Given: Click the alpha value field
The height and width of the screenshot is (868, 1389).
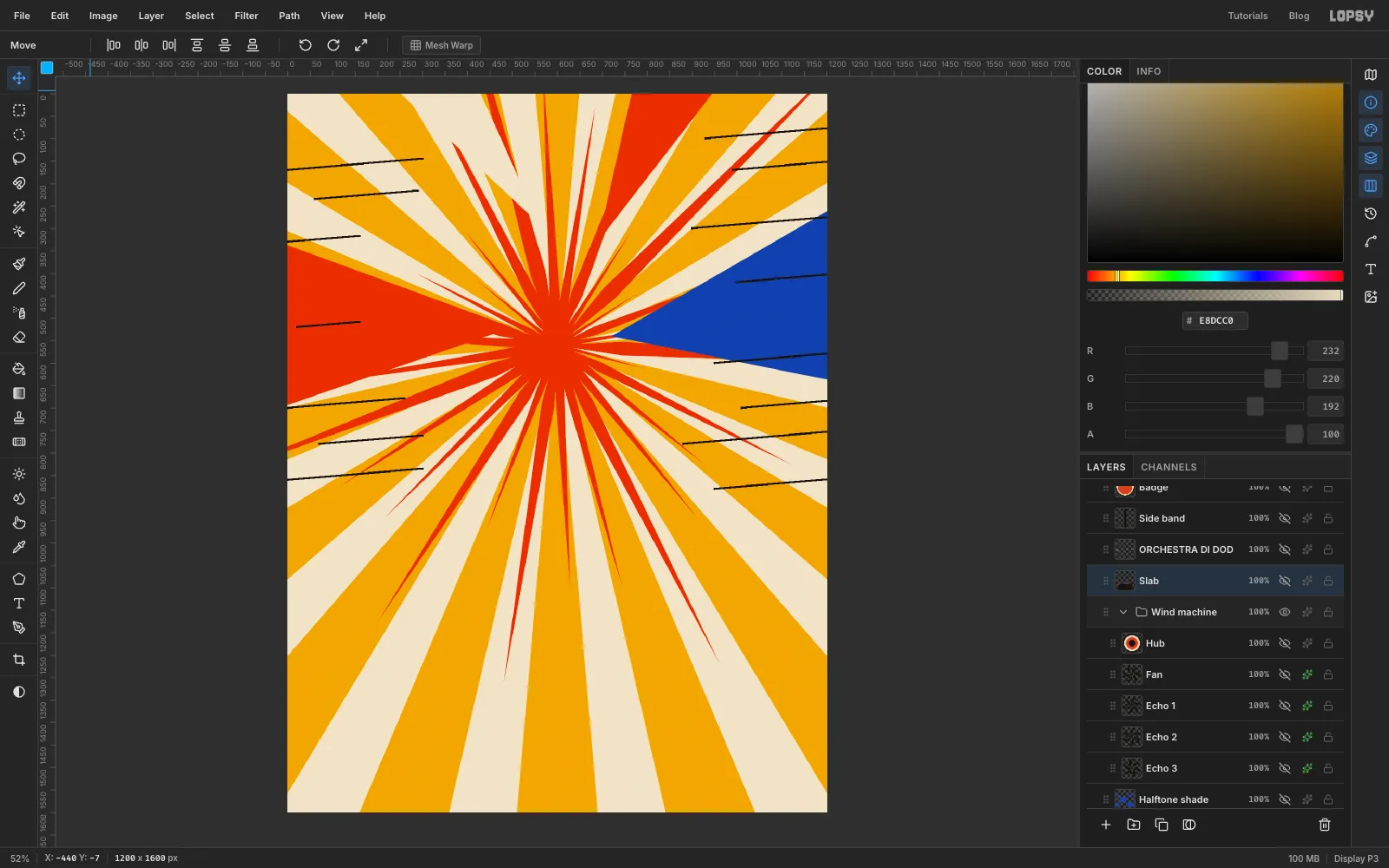Looking at the screenshot, I should coord(1326,434).
